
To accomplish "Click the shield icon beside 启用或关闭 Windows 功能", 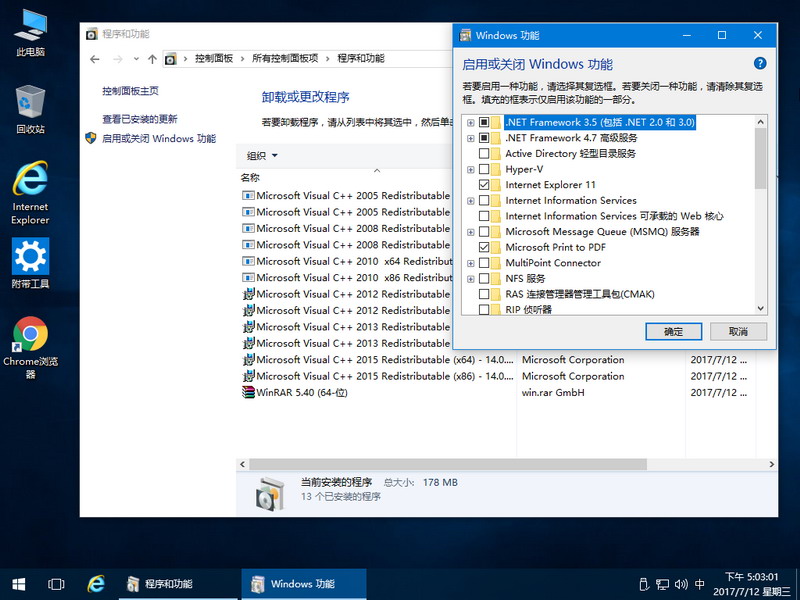I will [91, 138].
